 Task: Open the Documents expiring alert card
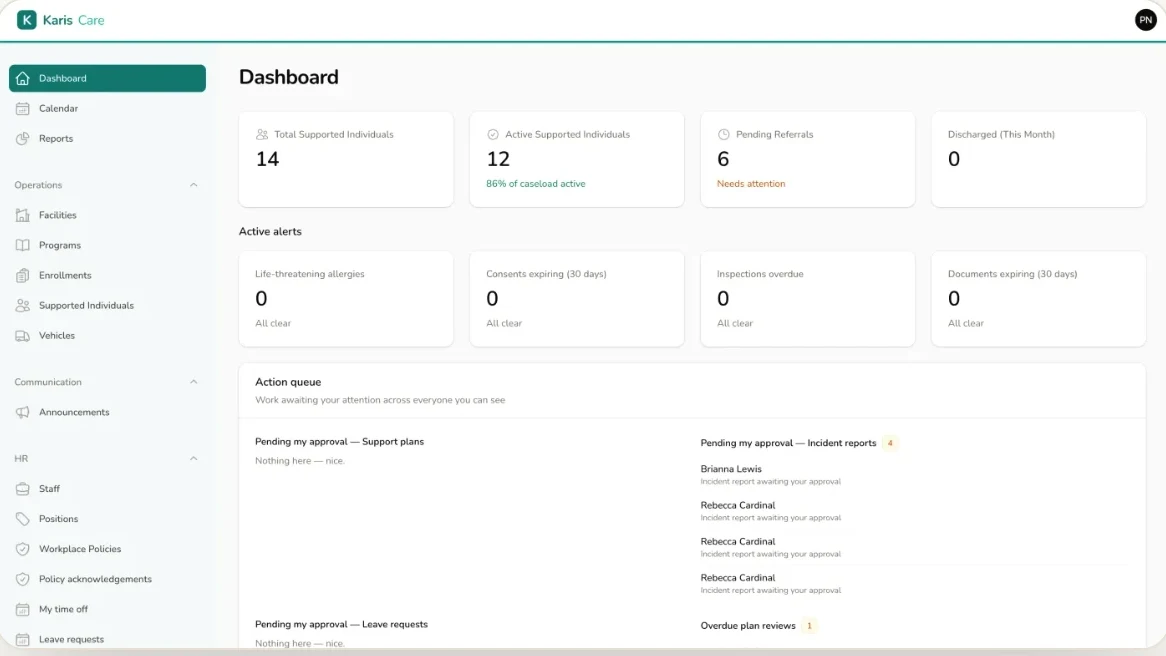click(x=1039, y=299)
